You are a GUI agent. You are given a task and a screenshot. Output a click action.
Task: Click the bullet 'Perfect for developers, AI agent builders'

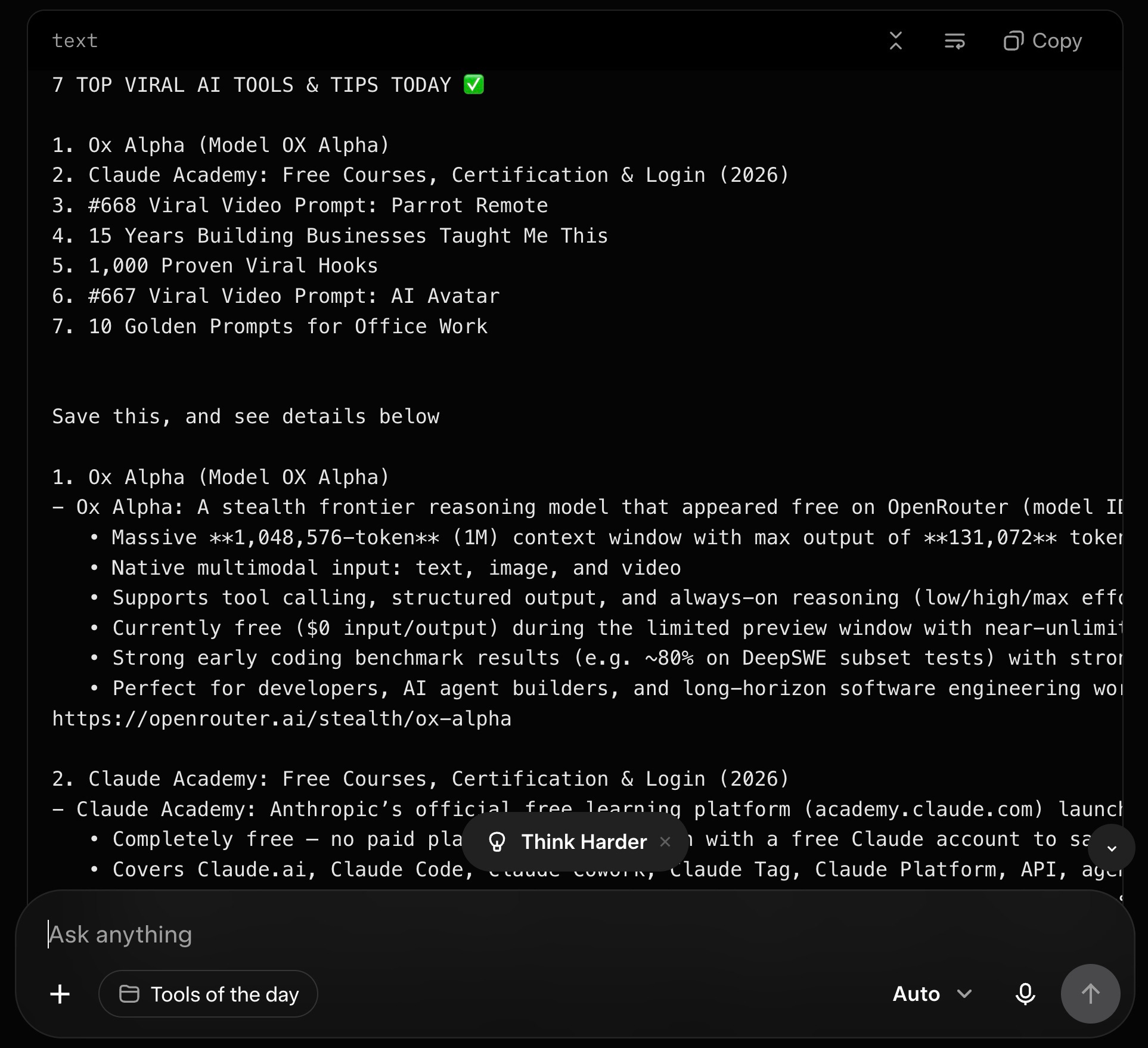pyautogui.click(x=605, y=689)
